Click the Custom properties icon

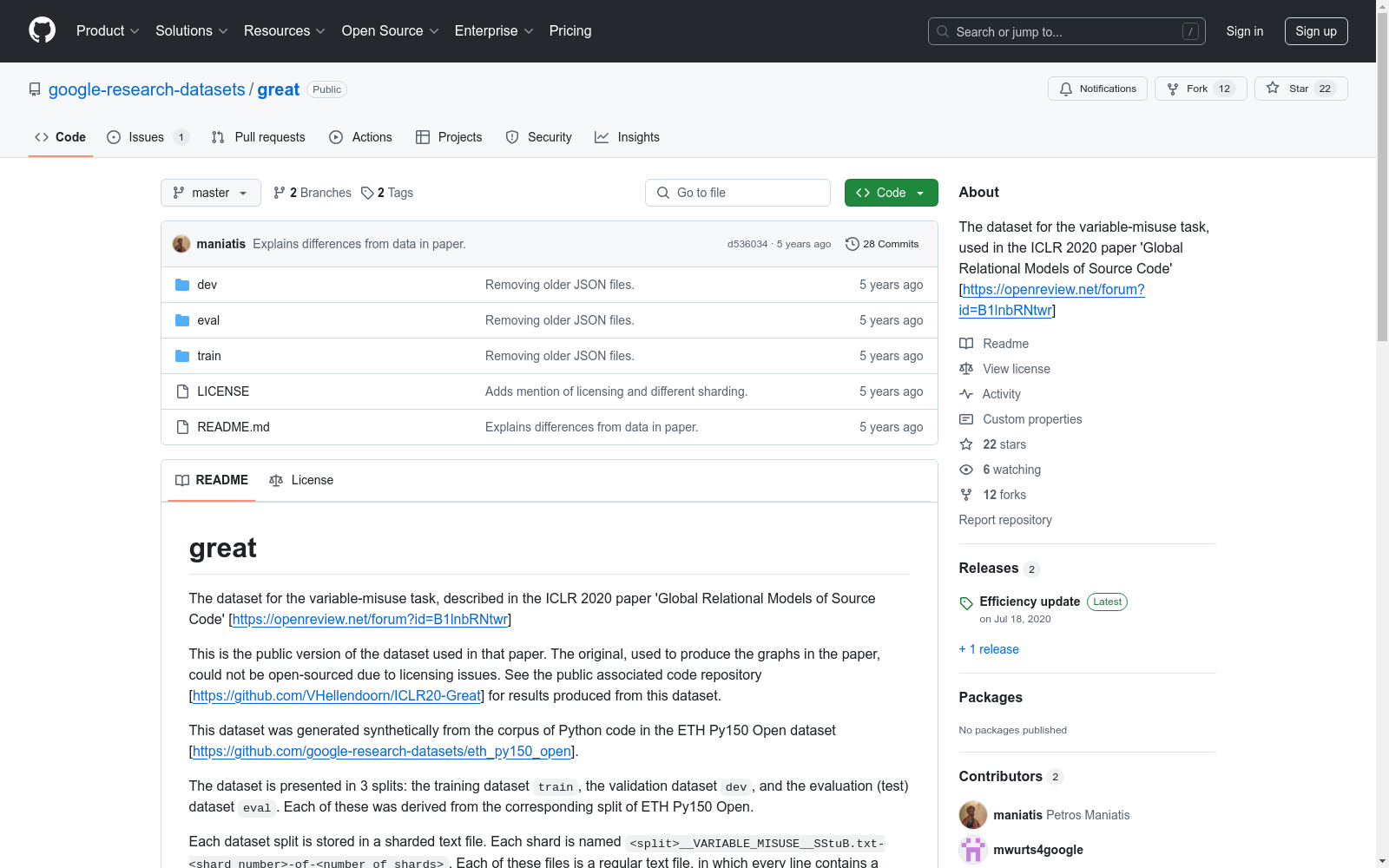(966, 419)
